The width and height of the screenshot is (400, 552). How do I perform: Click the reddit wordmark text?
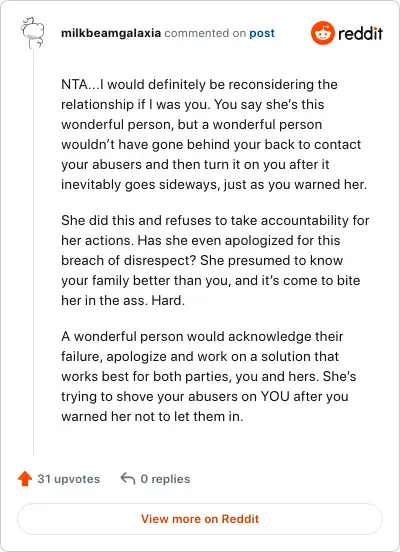coord(360,33)
